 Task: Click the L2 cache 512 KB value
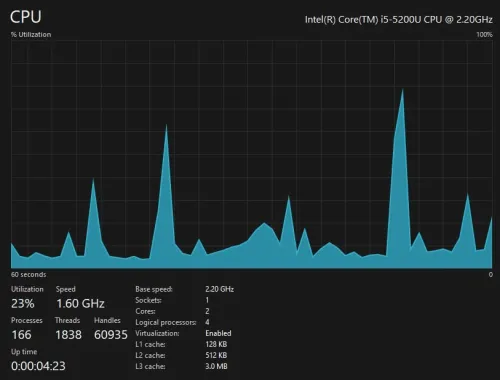(216, 355)
